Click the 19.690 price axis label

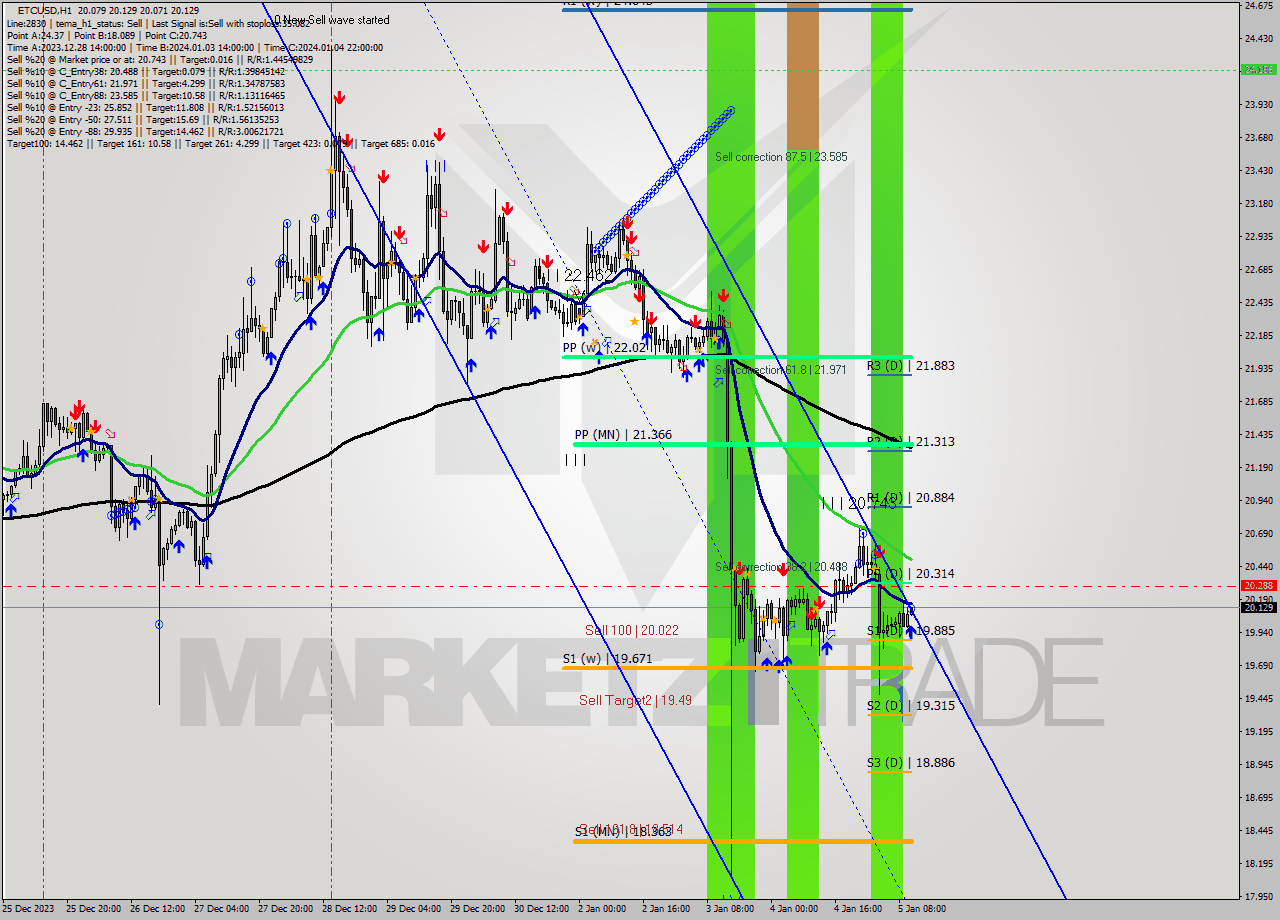click(x=1258, y=665)
